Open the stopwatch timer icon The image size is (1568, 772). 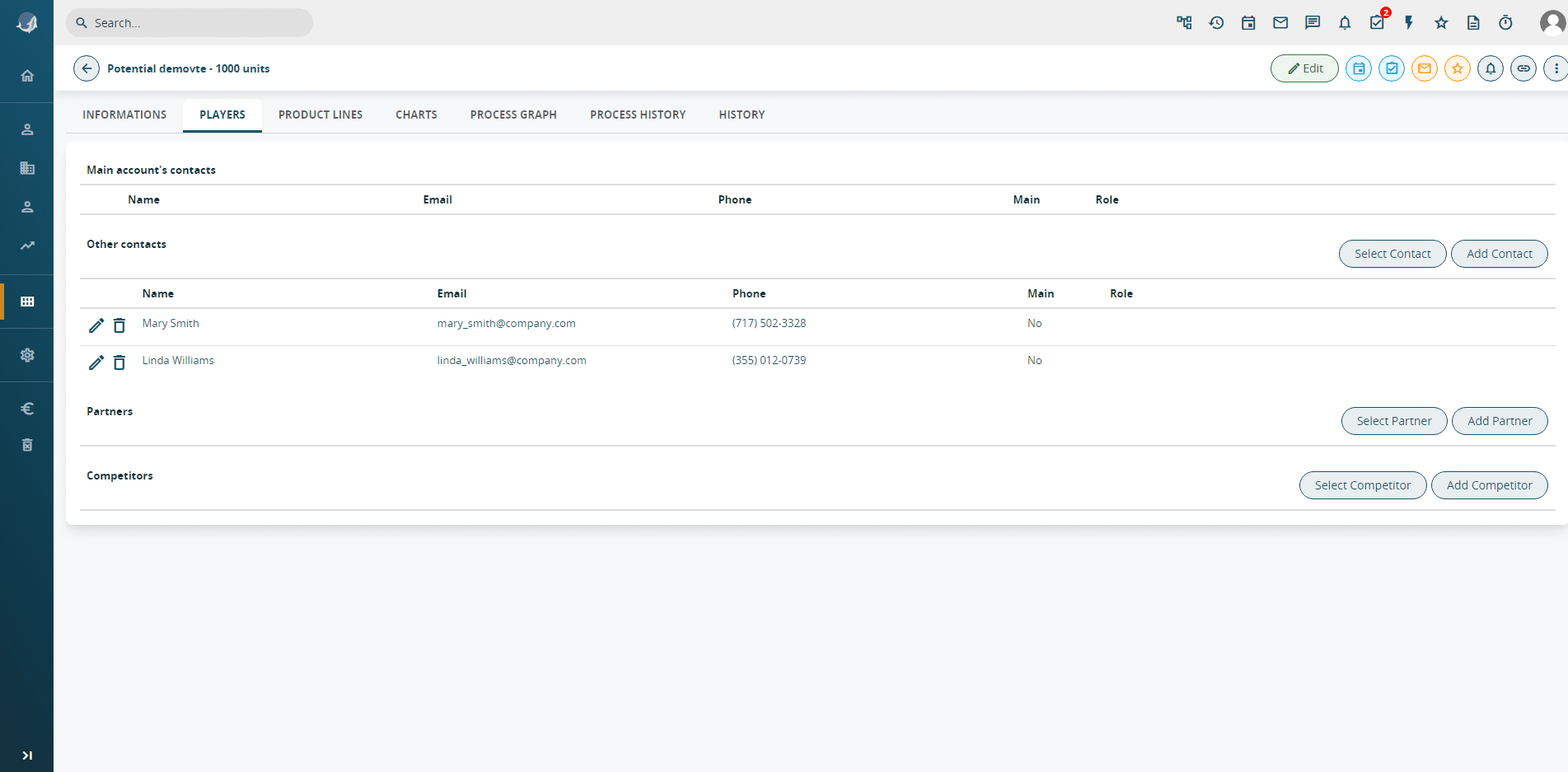1505,23
